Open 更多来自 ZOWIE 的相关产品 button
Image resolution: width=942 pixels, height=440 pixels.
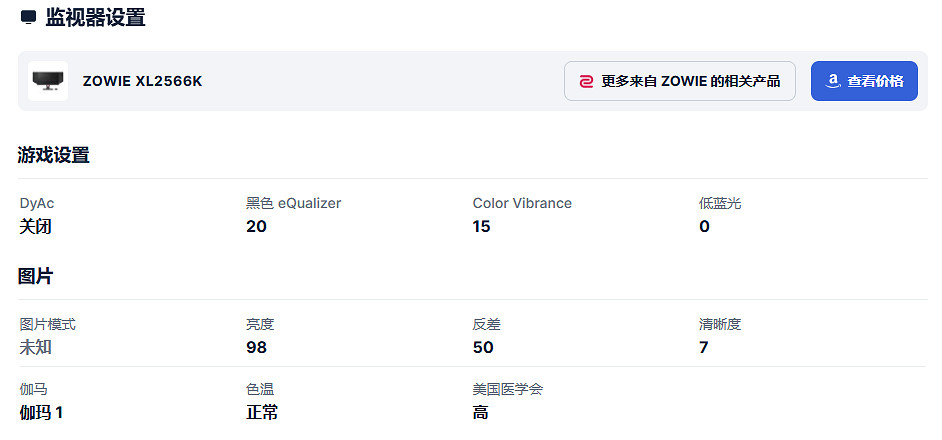[x=680, y=81]
